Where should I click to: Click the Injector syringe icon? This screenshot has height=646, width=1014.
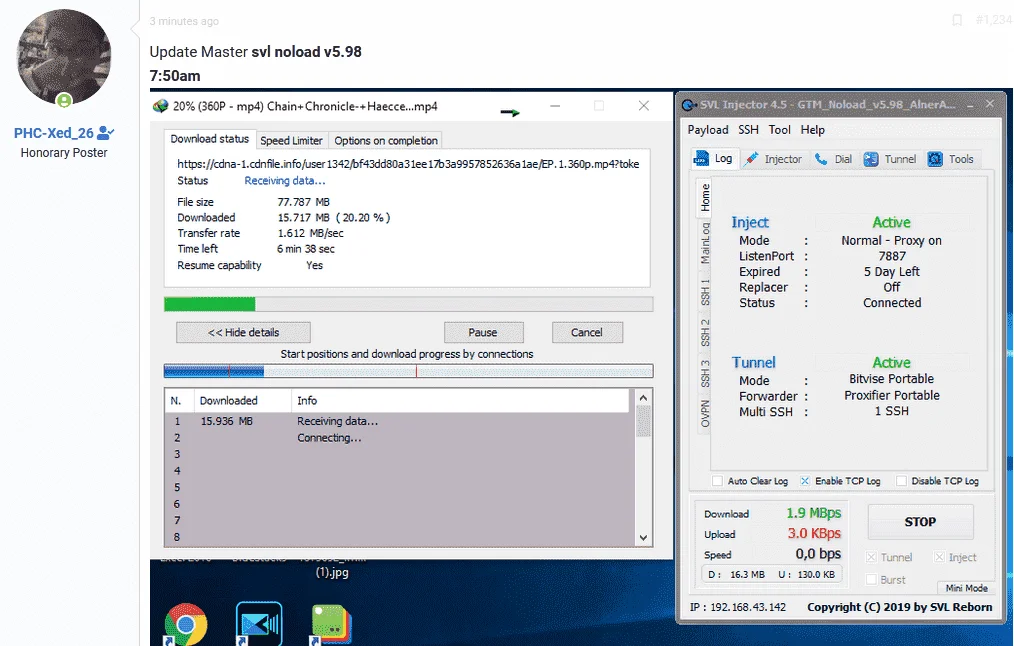point(751,159)
